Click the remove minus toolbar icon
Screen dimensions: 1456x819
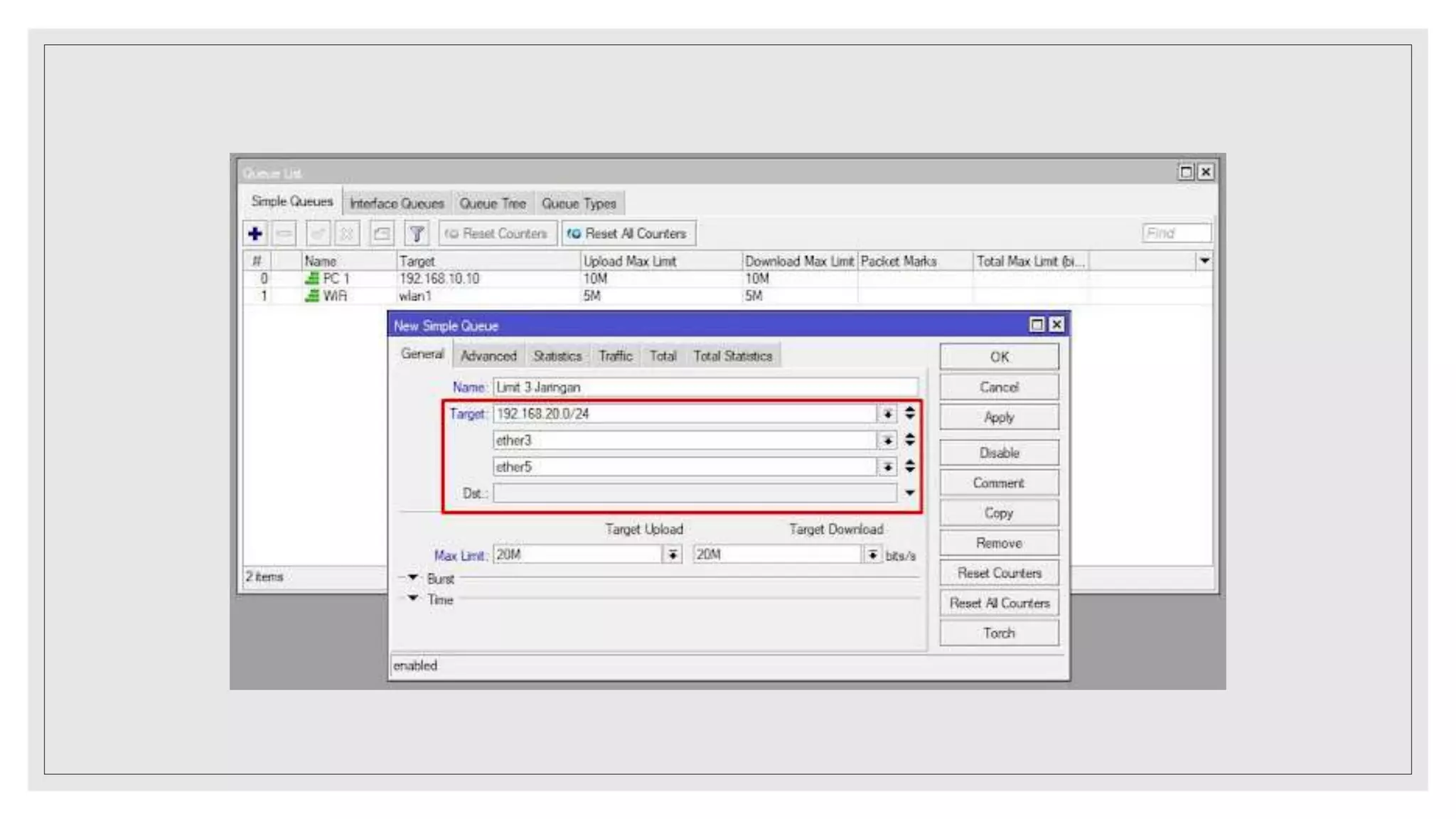coord(284,233)
